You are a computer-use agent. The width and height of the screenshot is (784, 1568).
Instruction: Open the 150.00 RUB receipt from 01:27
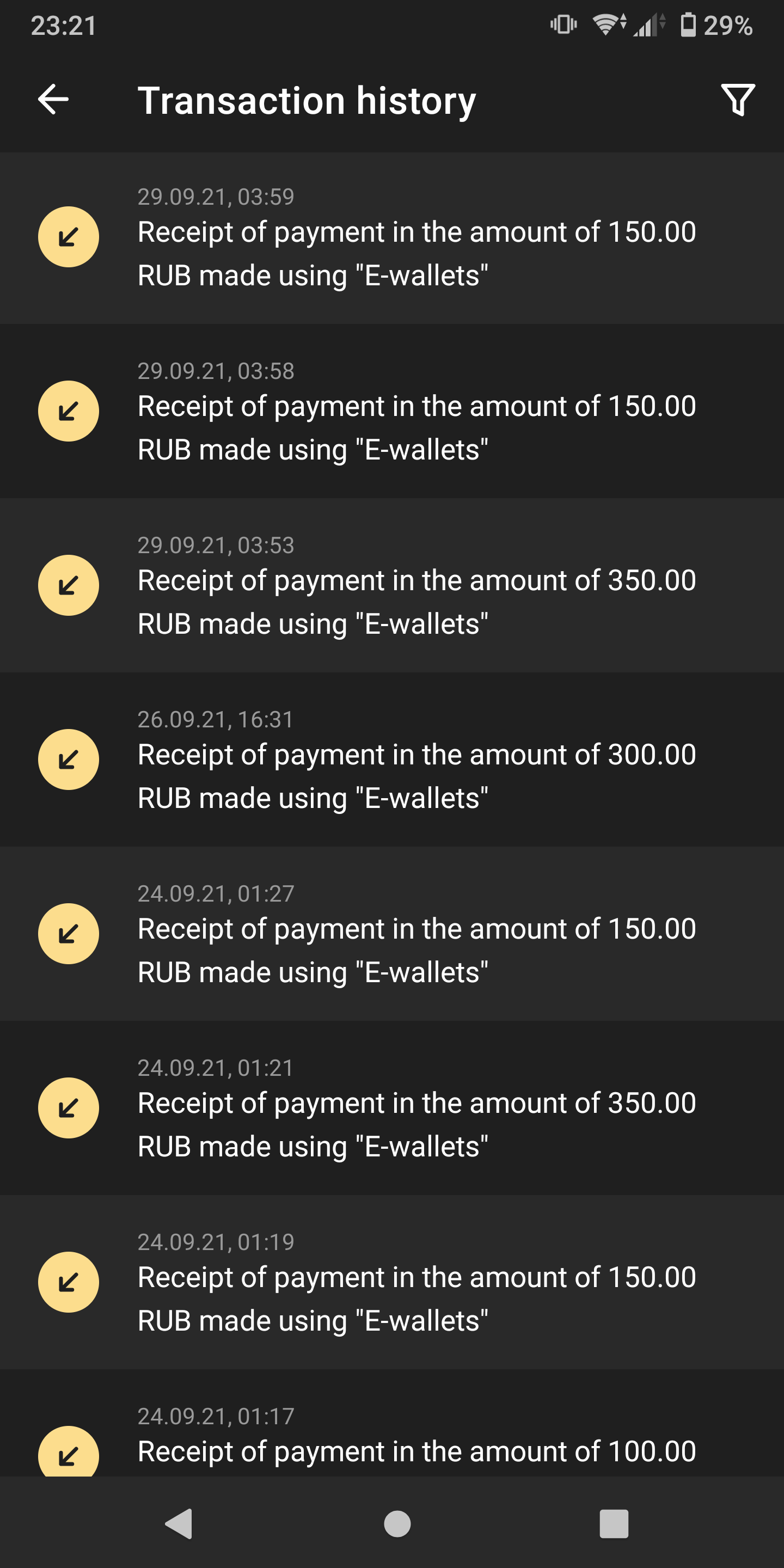tap(416, 950)
